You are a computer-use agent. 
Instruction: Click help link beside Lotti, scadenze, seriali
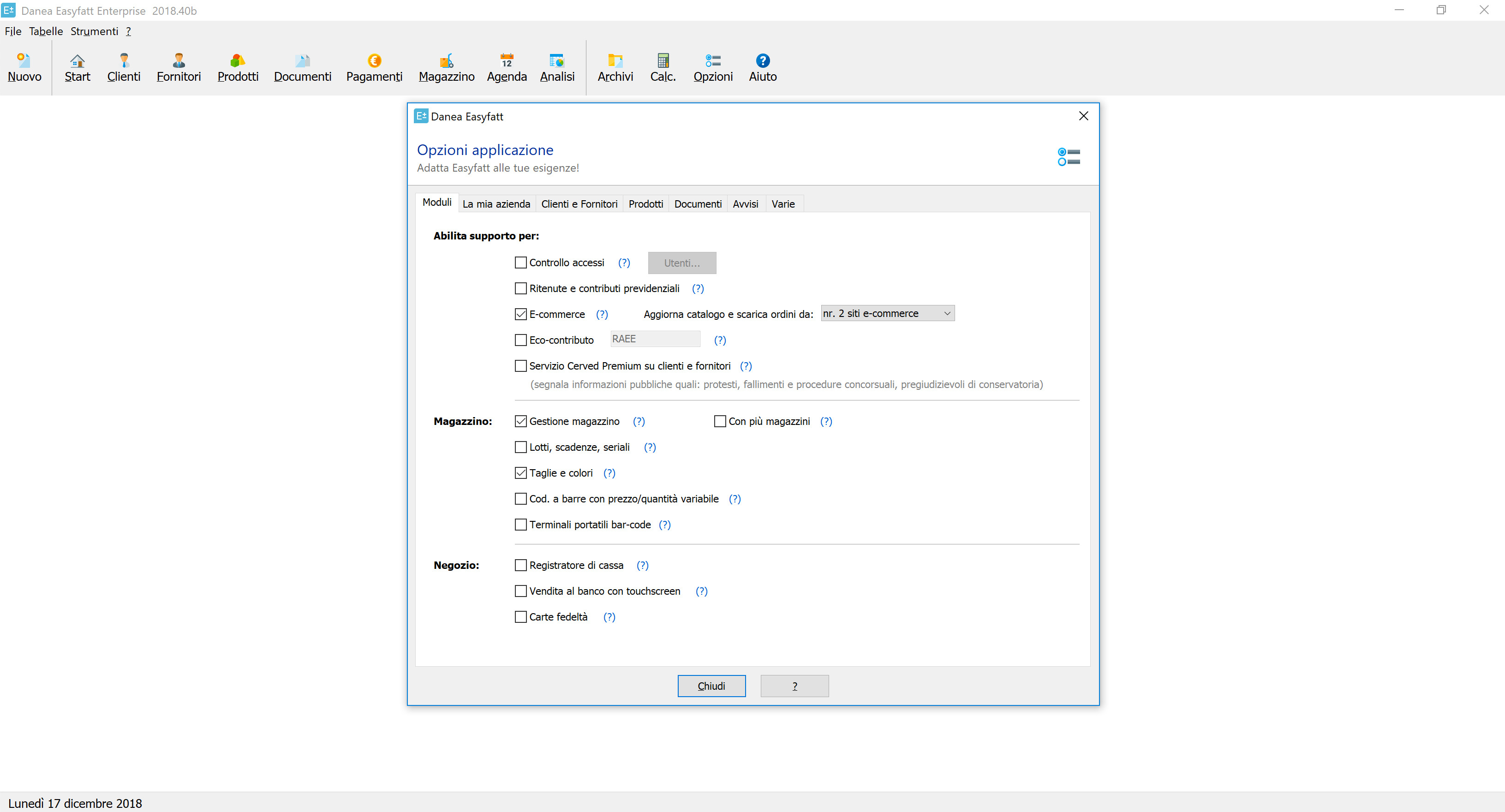click(x=650, y=448)
